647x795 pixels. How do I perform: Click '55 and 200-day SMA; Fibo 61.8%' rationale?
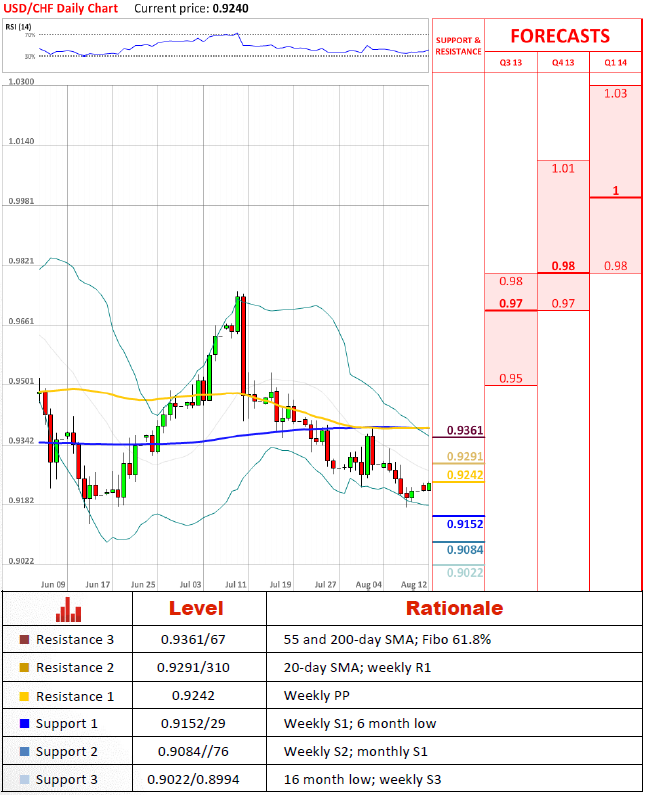pyautogui.click(x=387, y=639)
